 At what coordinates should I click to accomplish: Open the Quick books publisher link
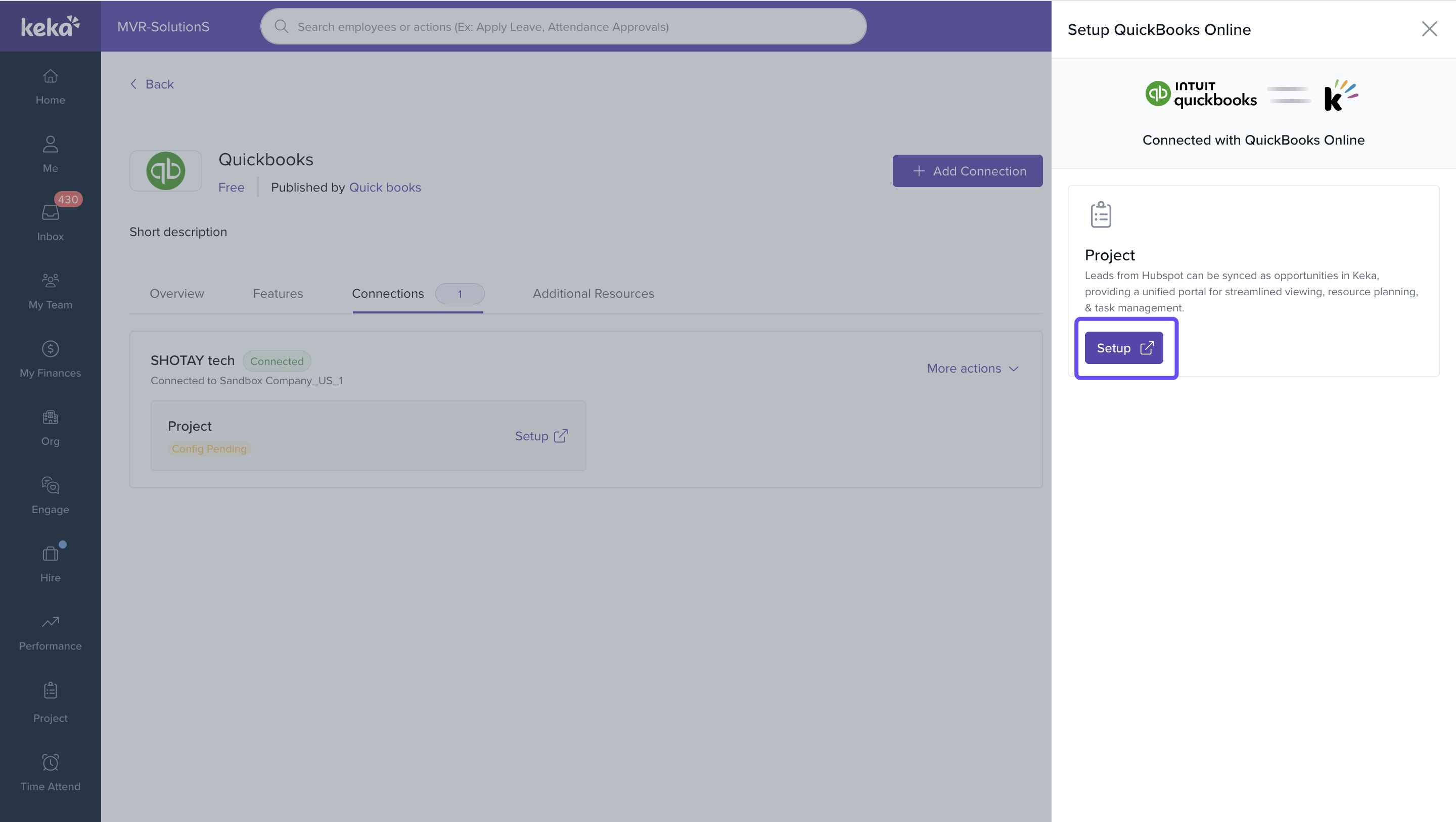[385, 187]
